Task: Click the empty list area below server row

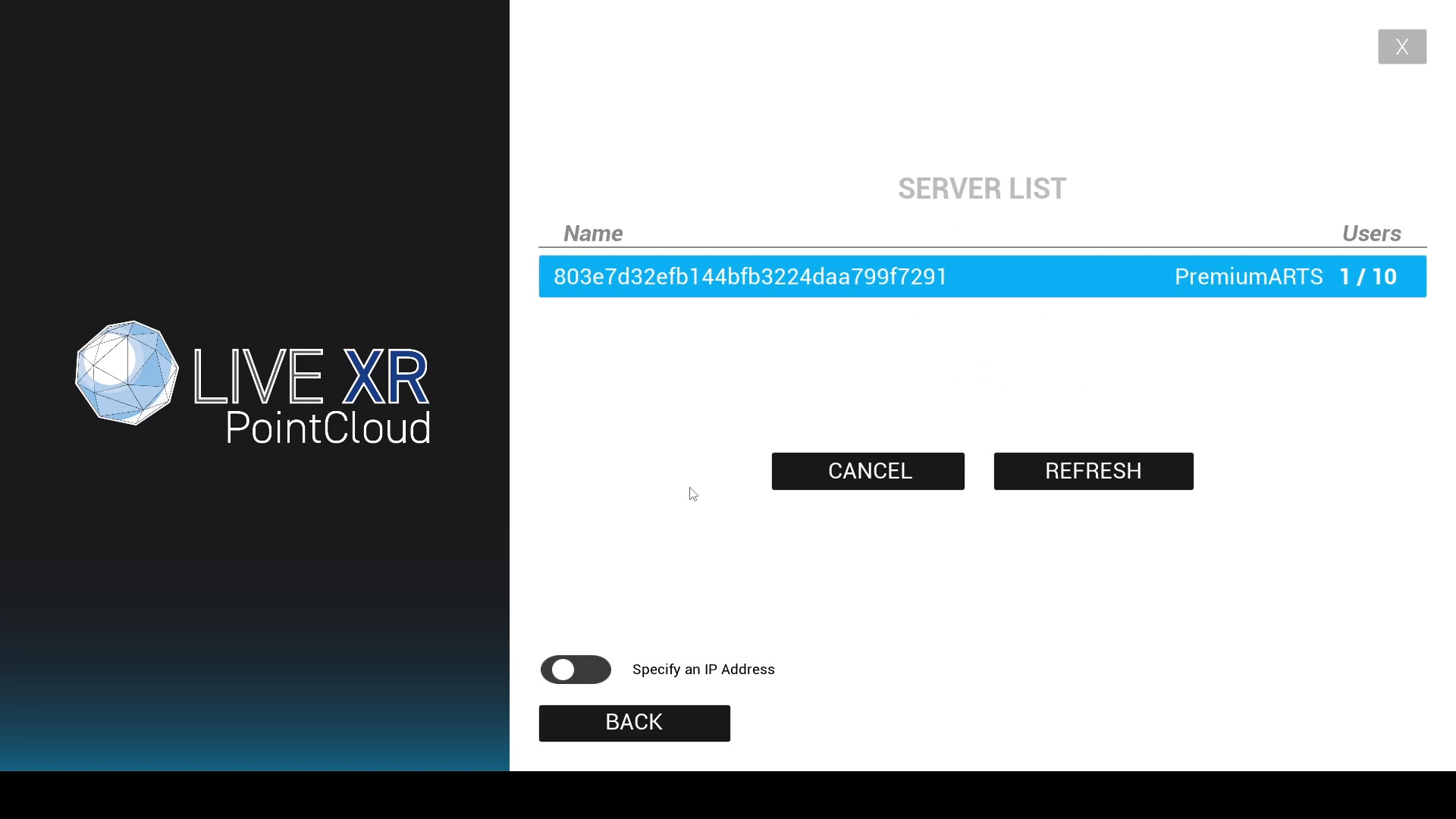Action: [x=982, y=364]
